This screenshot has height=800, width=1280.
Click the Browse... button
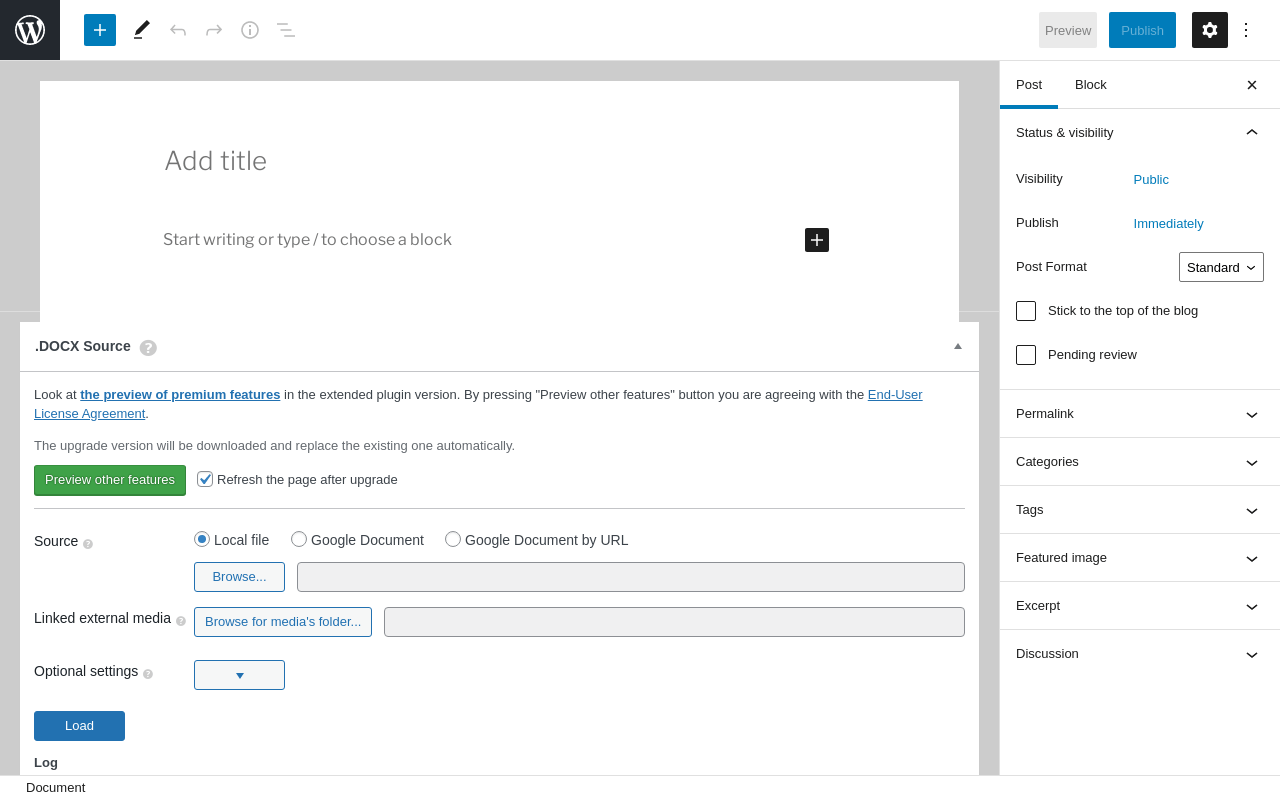tap(239, 577)
